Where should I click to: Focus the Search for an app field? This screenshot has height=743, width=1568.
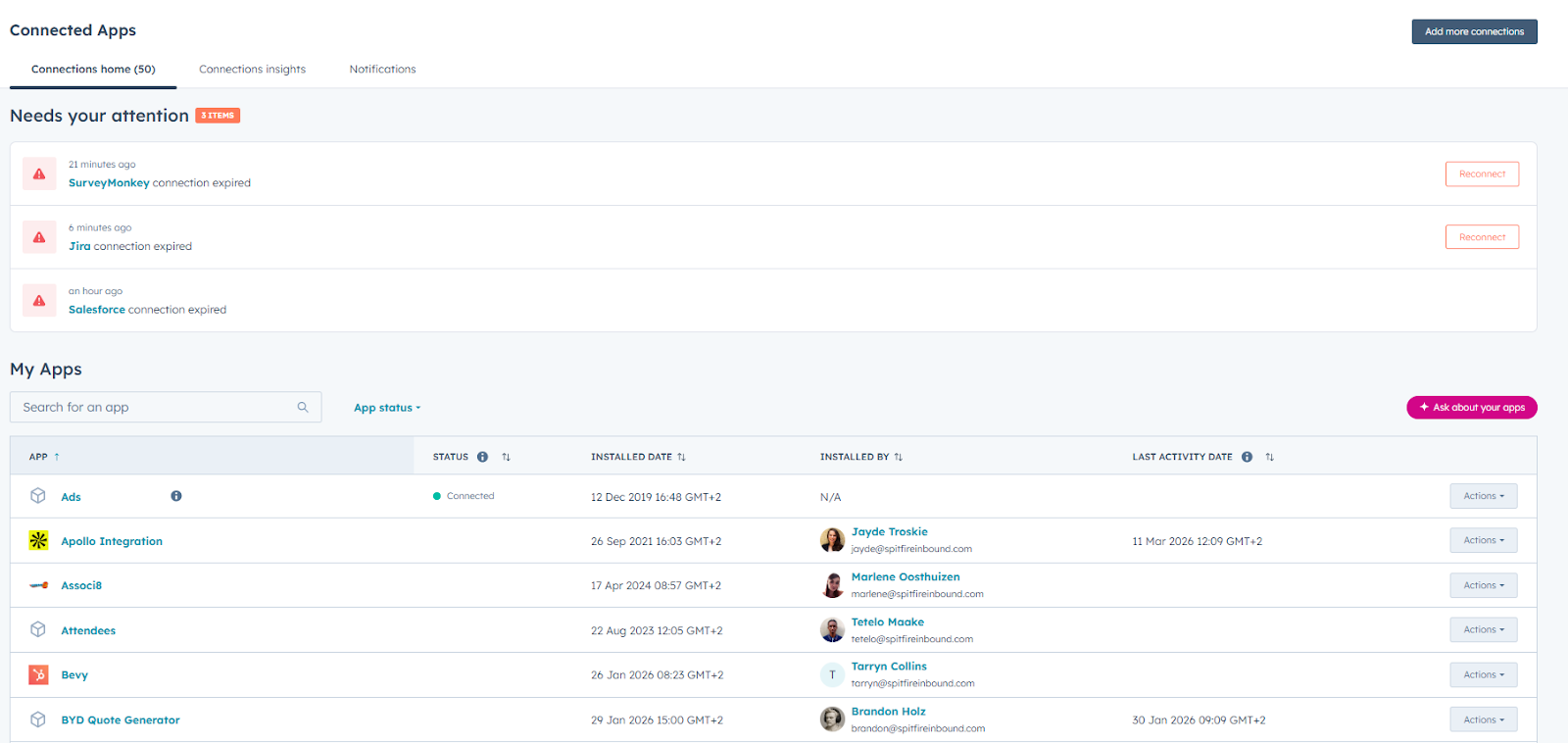tap(166, 407)
